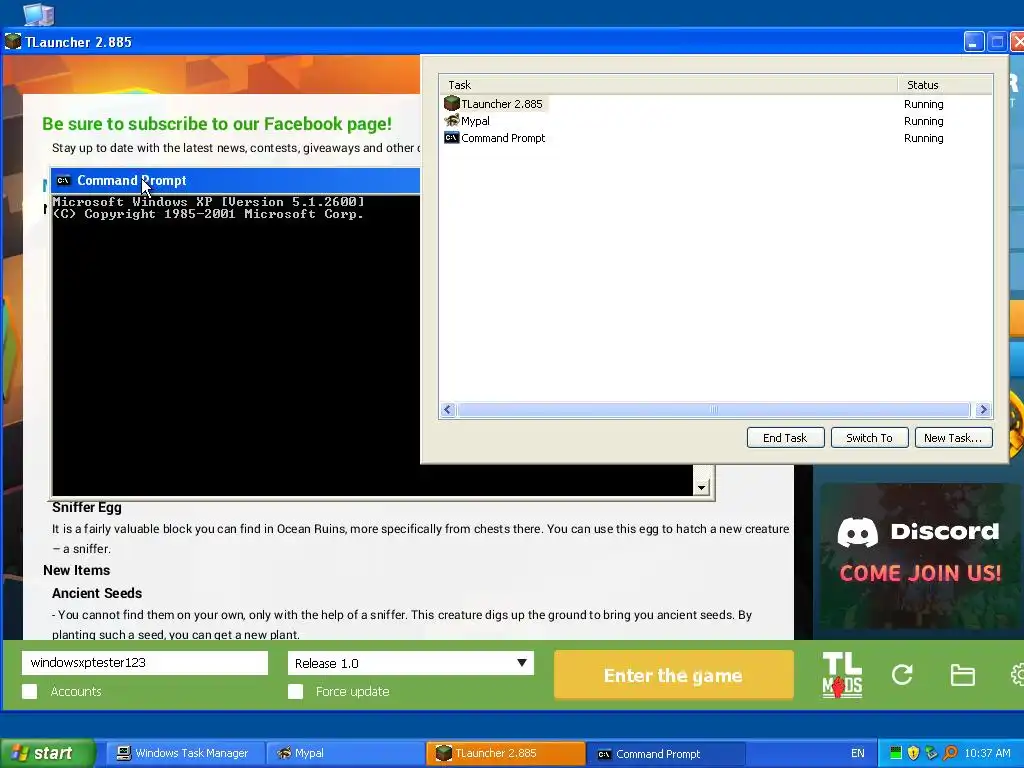Screen dimensions: 1024x768
Task: Toggle the Accounts checkbox
Action: click(29, 692)
